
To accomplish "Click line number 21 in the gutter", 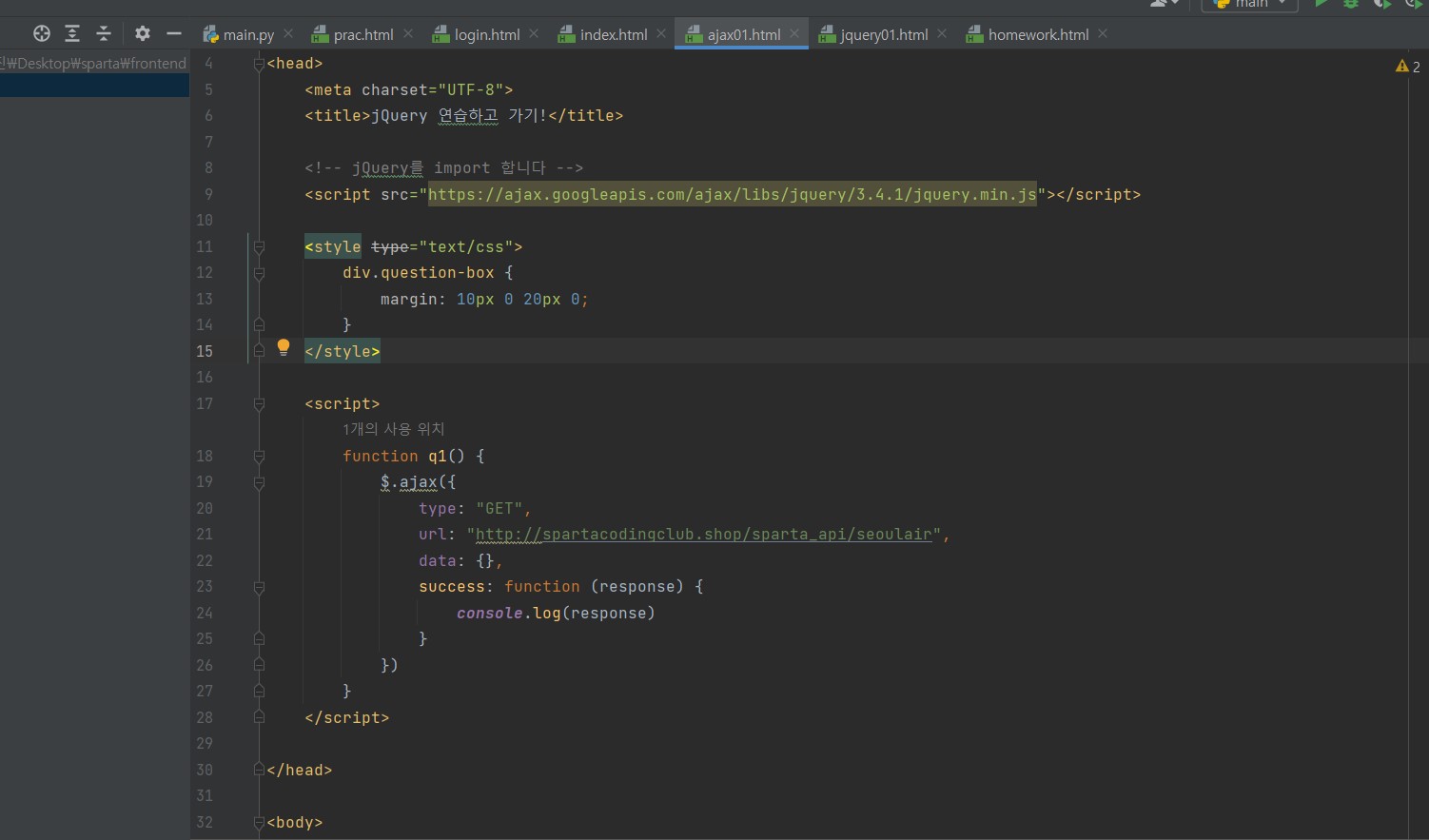I will tap(205, 535).
